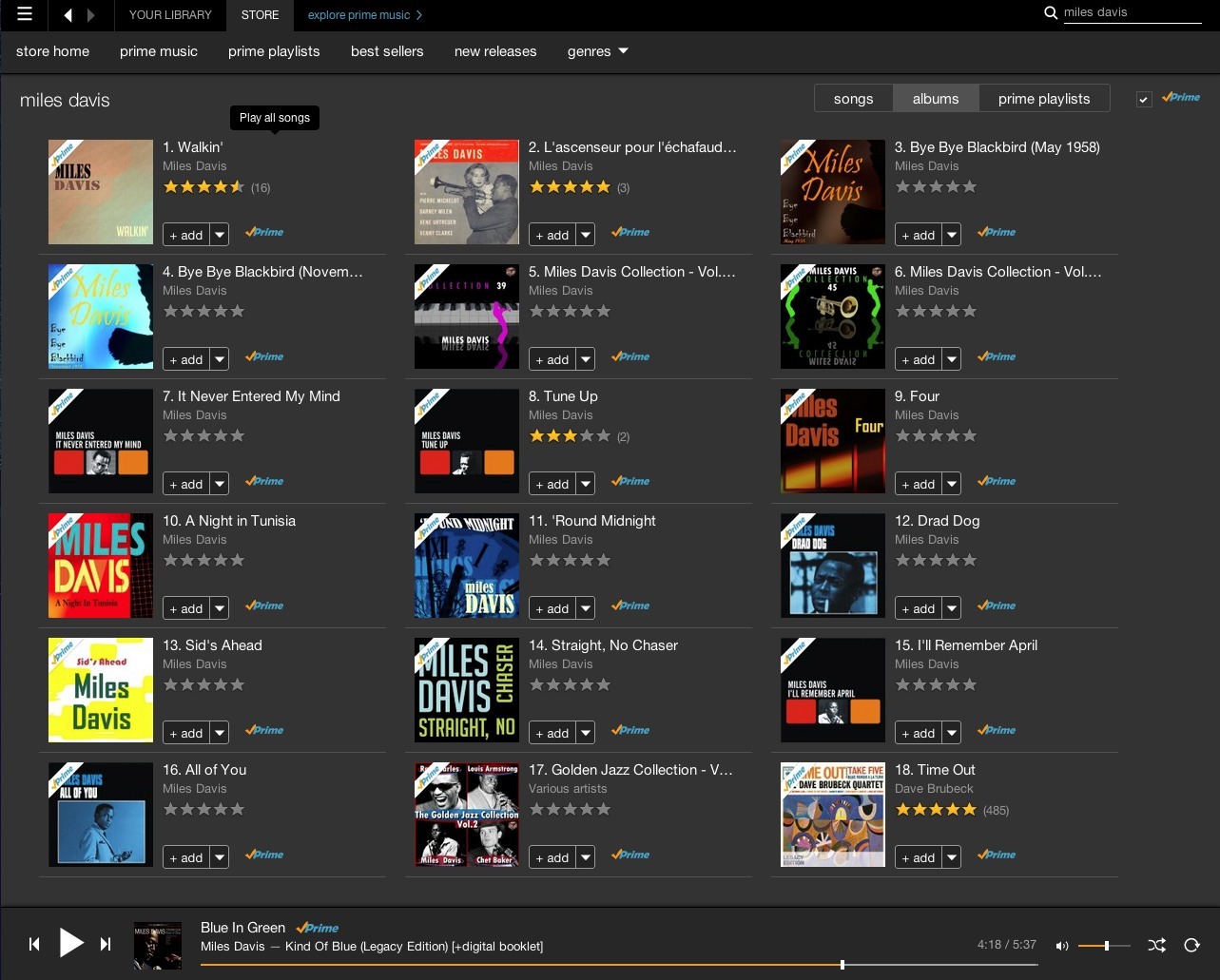Skip to the previous track
Screen dimensions: 1220x980
(x=34, y=944)
